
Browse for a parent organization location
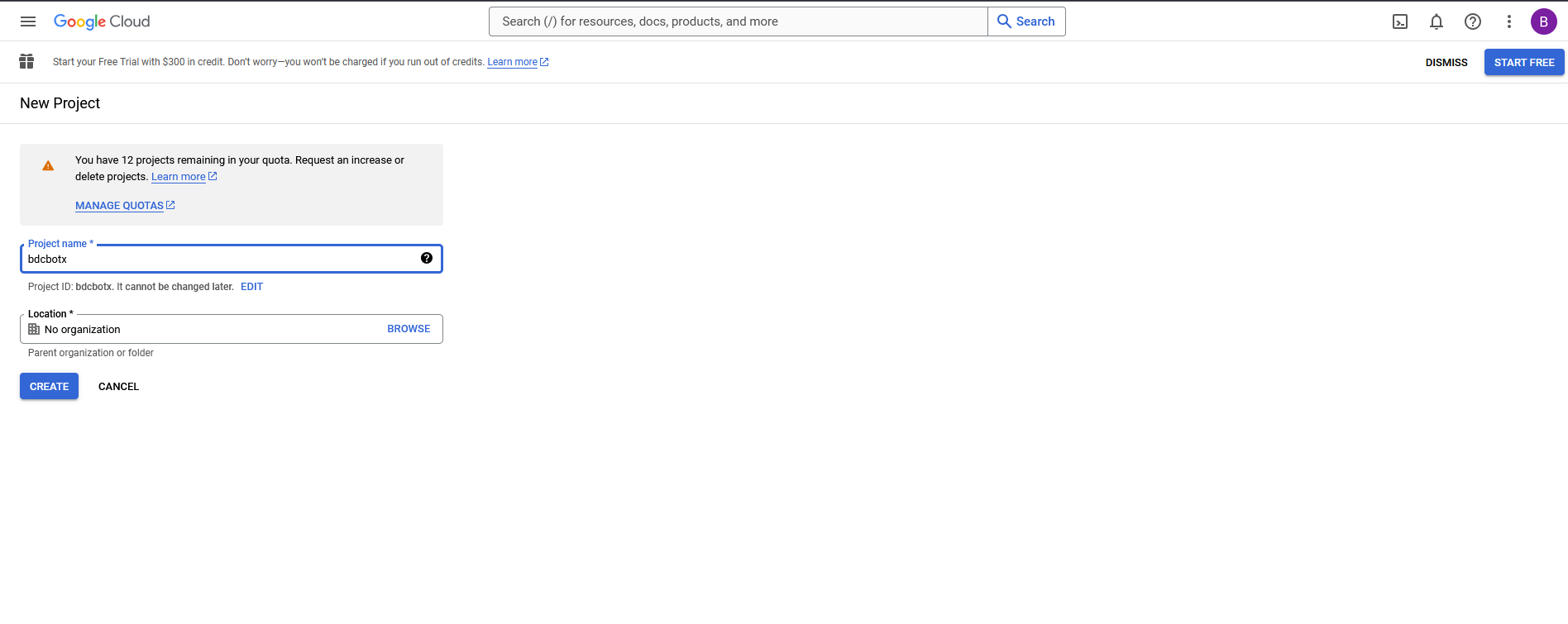coord(409,329)
